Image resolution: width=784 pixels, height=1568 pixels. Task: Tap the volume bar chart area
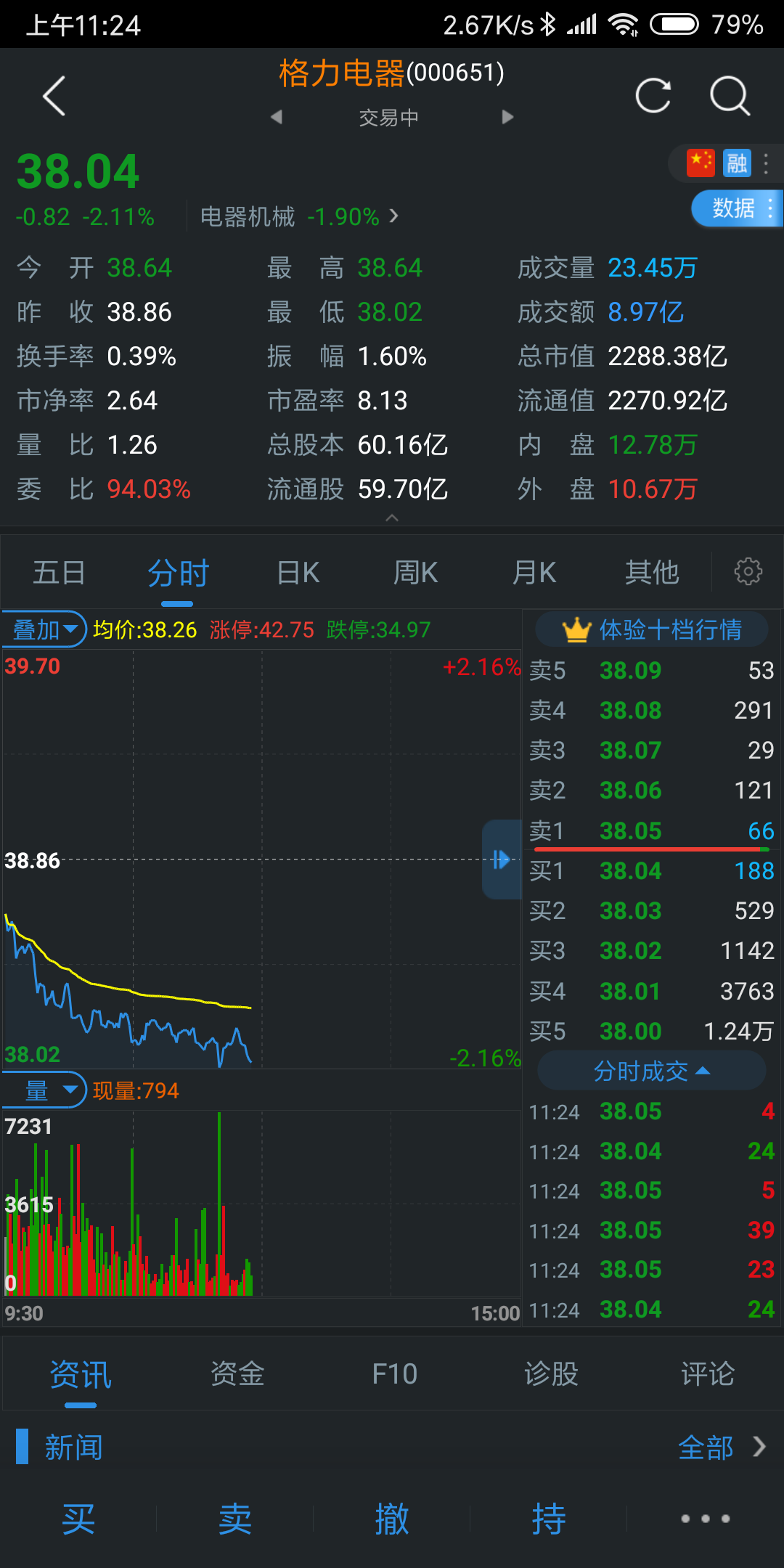point(261,1204)
